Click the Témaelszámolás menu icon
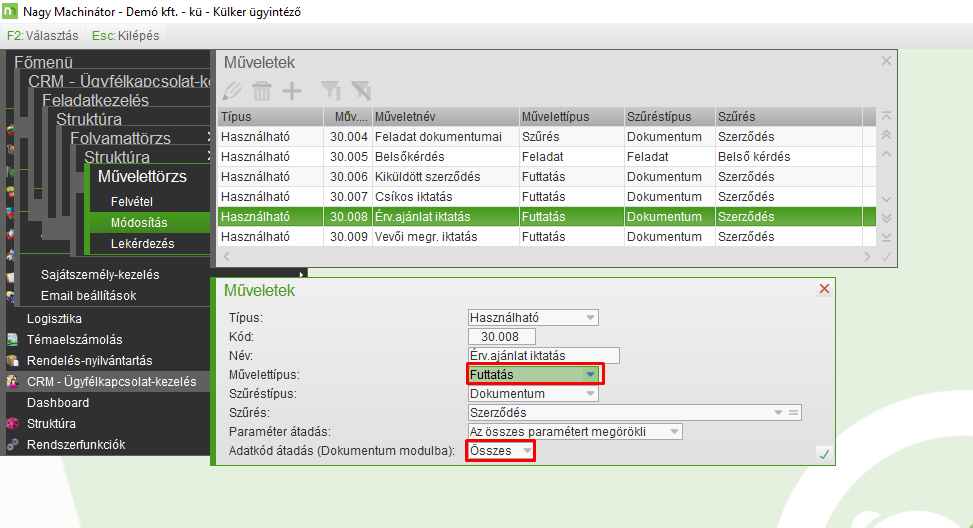973x528 pixels. (12, 339)
